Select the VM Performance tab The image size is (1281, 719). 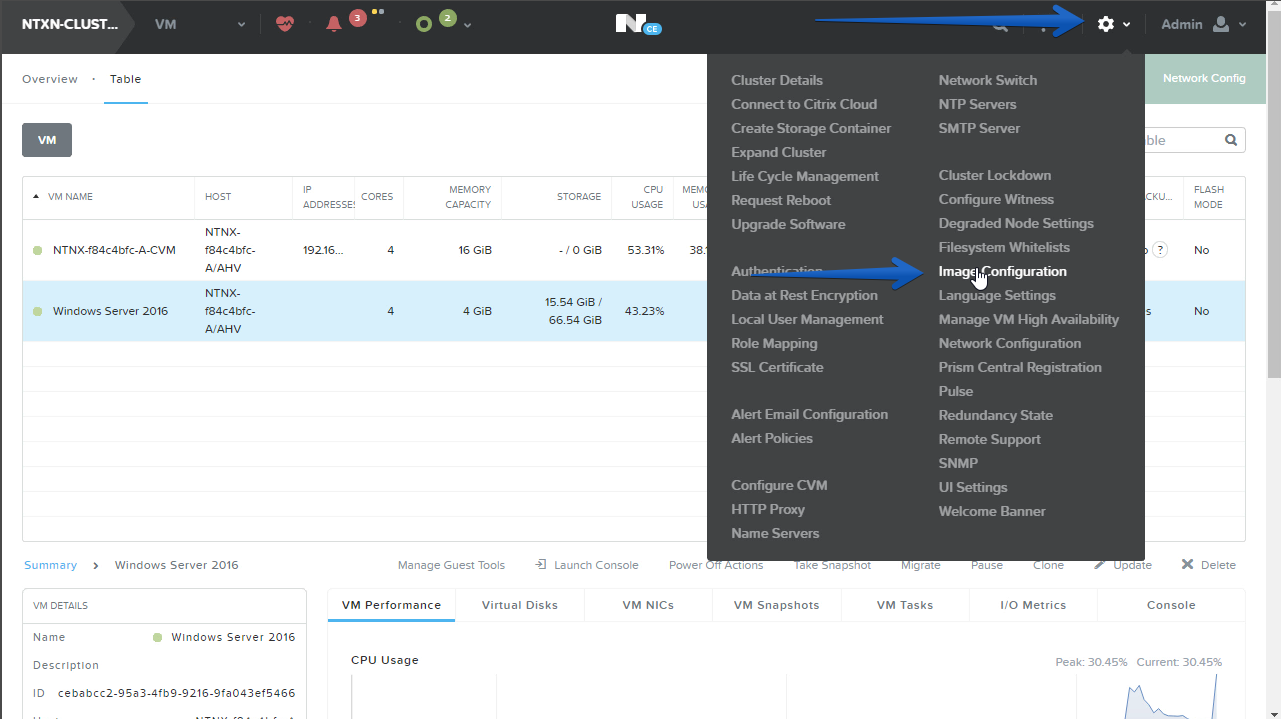(x=391, y=605)
